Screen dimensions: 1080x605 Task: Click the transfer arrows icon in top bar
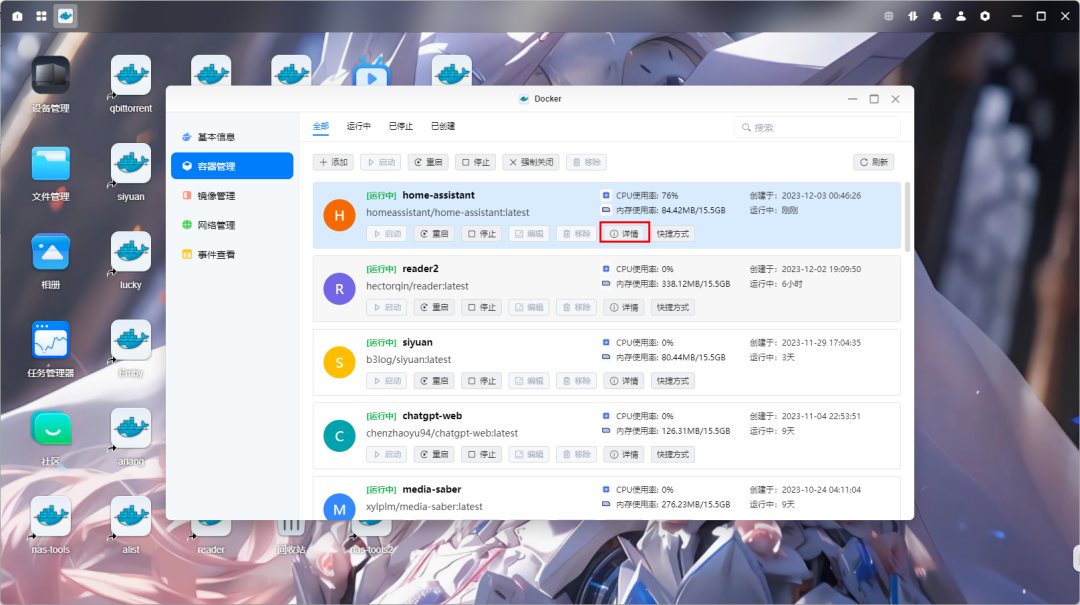[913, 16]
